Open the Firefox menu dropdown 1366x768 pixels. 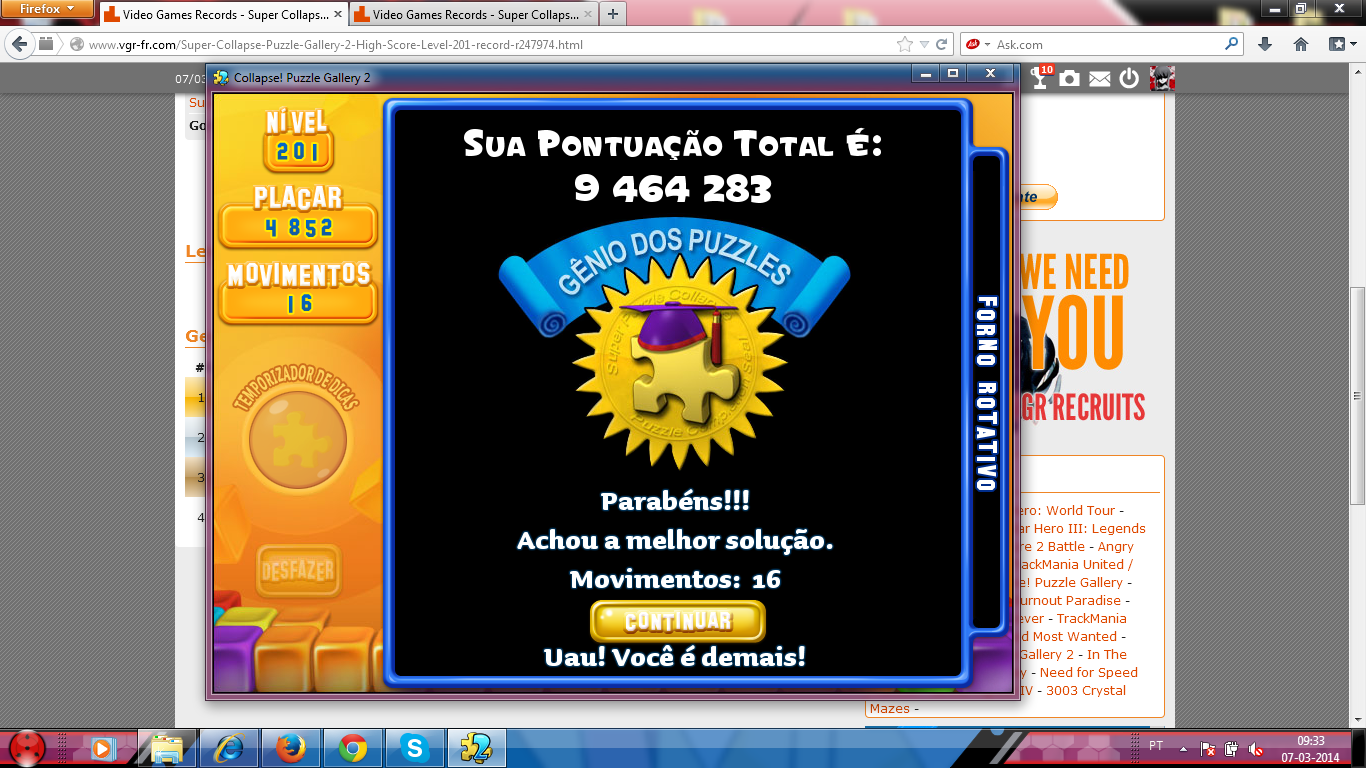(47, 9)
